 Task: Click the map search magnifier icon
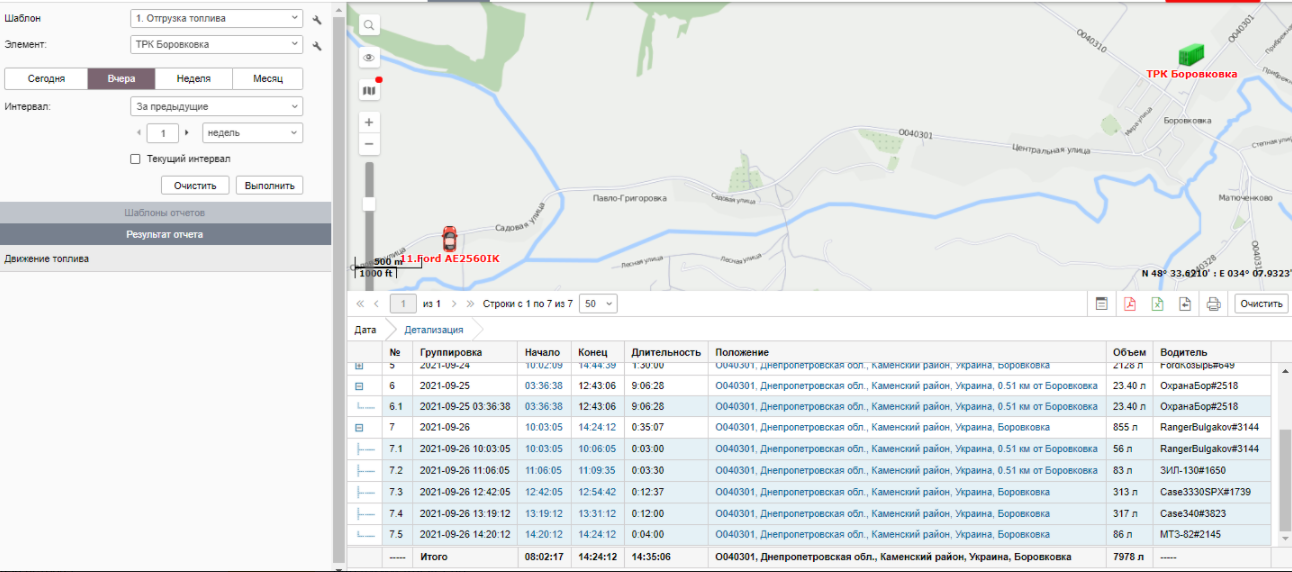pos(369,26)
